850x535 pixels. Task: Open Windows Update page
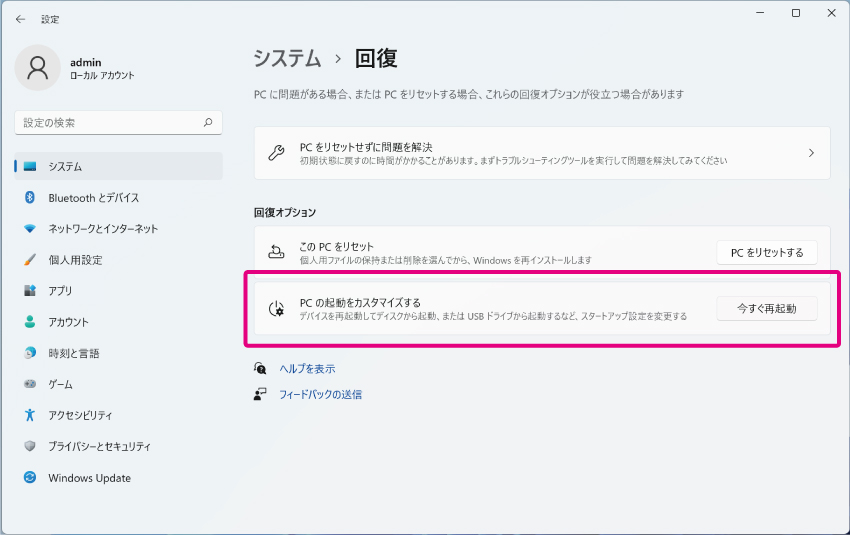[x=118, y=477]
